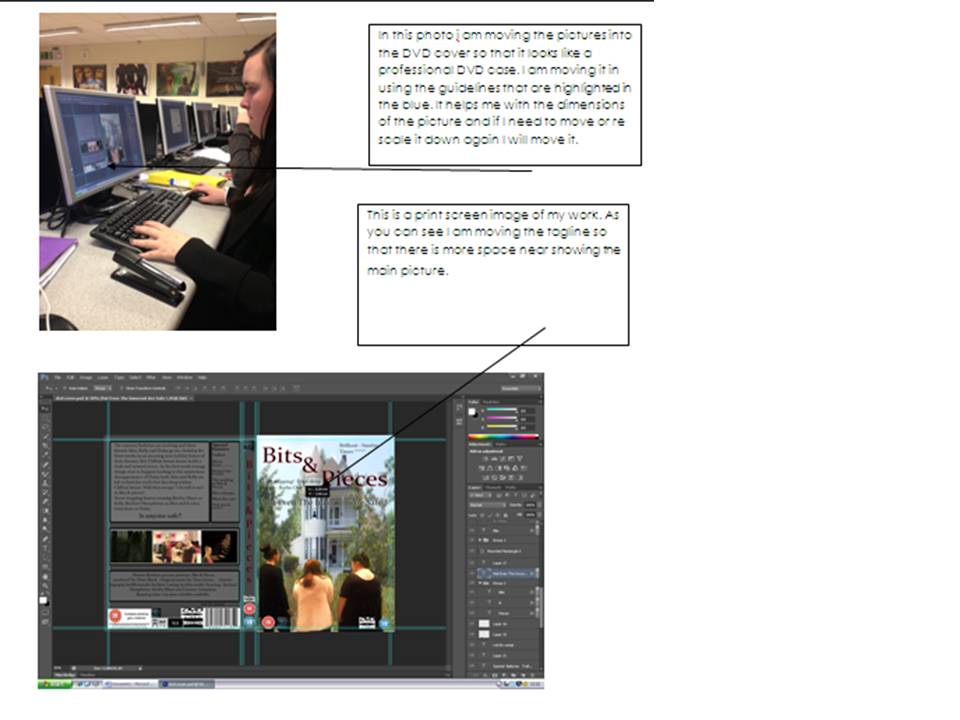Select the Eraser tool
This screenshot has height=720, width=960.
coord(45,501)
